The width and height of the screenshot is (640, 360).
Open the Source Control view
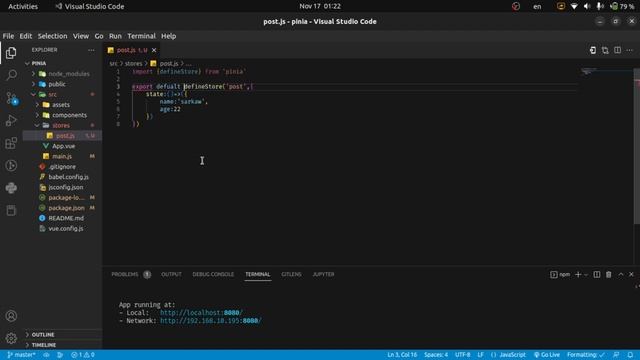[x=11, y=98]
